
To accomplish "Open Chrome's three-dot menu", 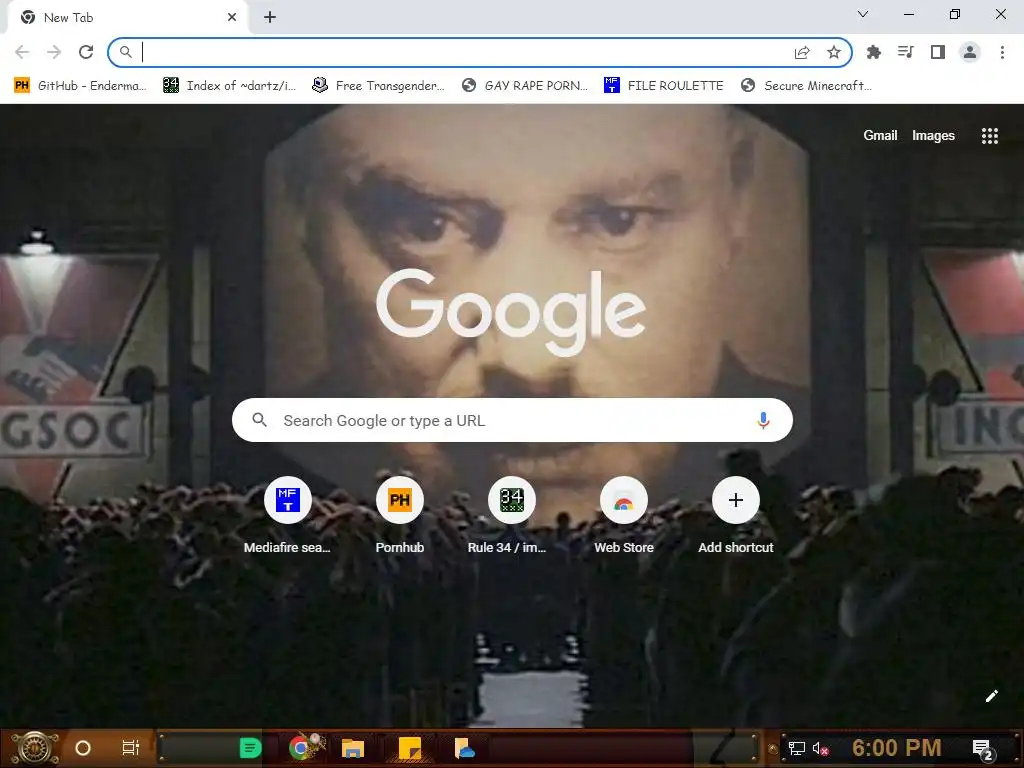I will click(1002, 52).
